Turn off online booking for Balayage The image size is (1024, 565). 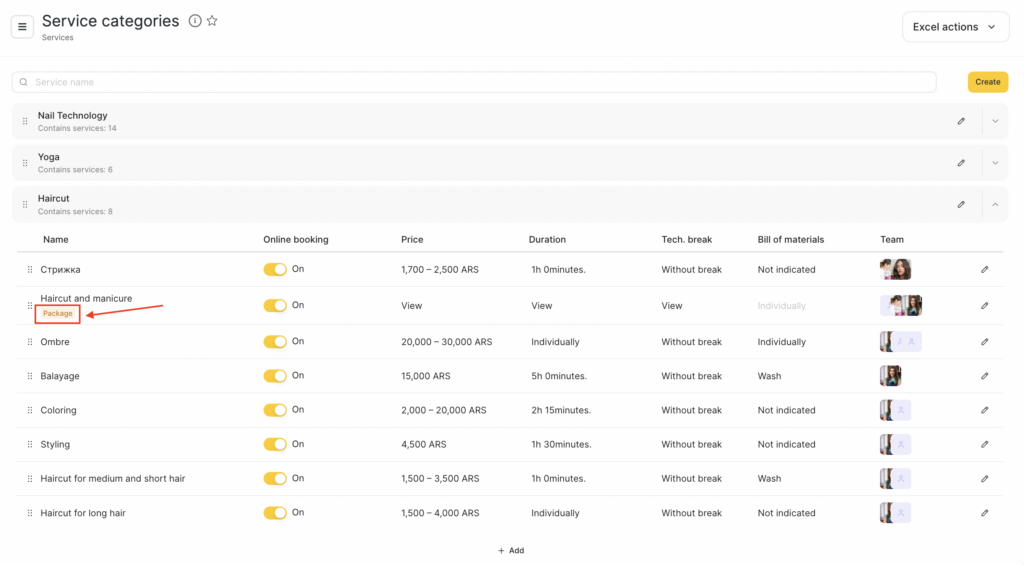(x=275, y=376)
